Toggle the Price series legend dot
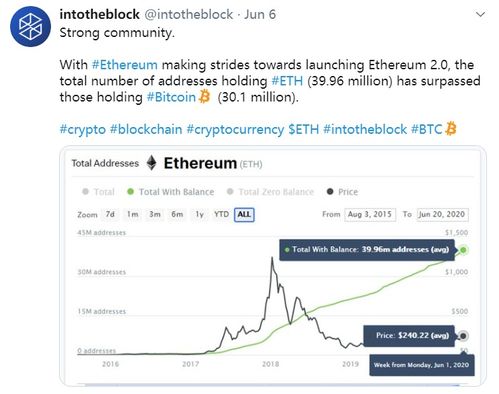 [x=330, y=192]
